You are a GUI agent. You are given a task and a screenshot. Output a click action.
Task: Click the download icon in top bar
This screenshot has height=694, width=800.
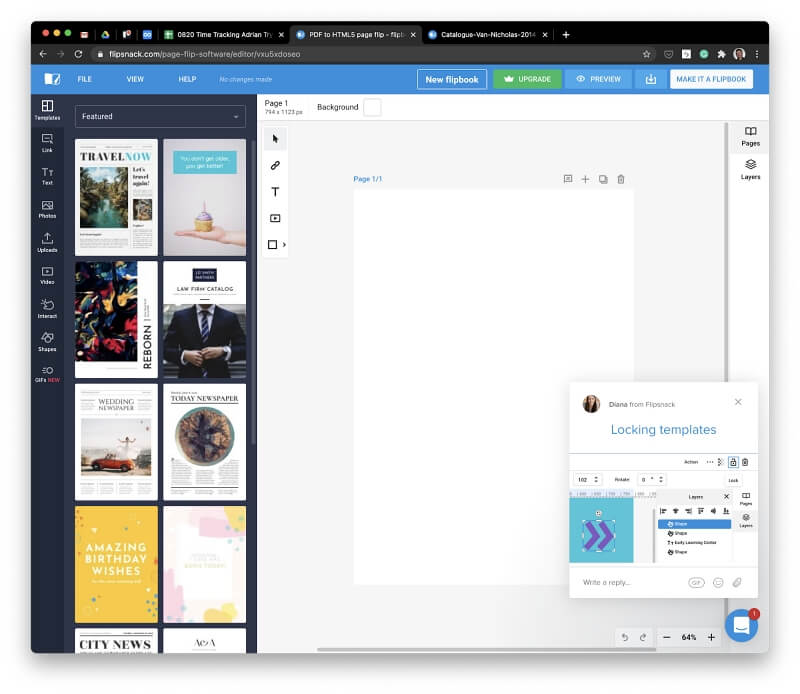(x=651, y=79)
